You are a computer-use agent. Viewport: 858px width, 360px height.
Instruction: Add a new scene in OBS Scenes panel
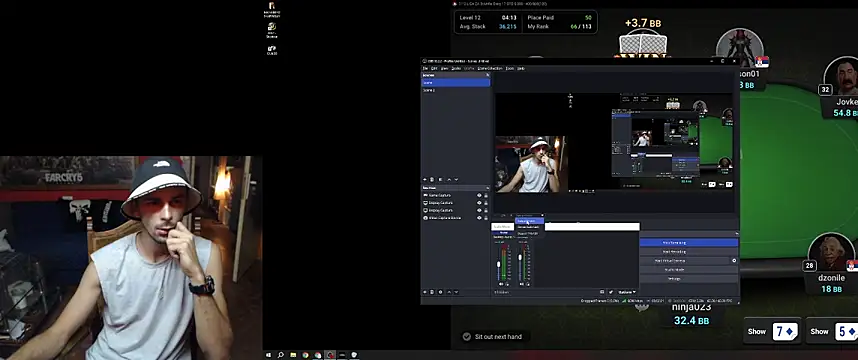coord(425,179)
